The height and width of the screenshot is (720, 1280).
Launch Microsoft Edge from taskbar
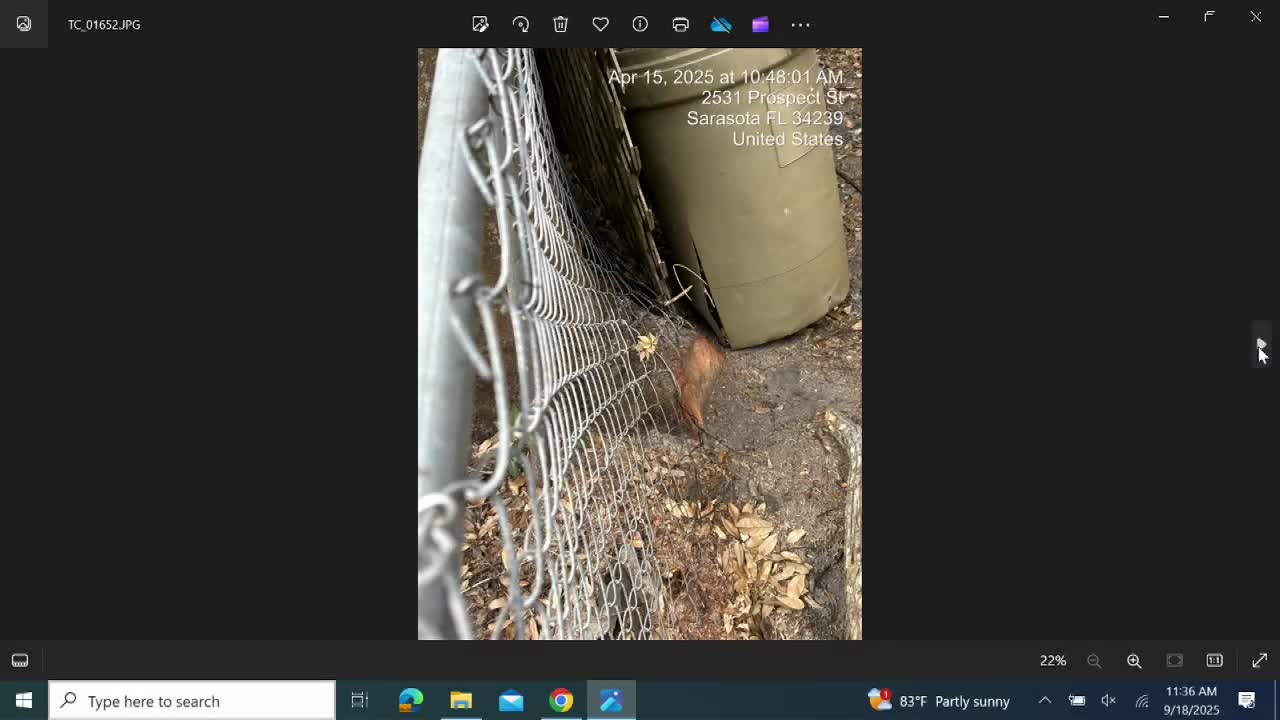tap(411, 700)
